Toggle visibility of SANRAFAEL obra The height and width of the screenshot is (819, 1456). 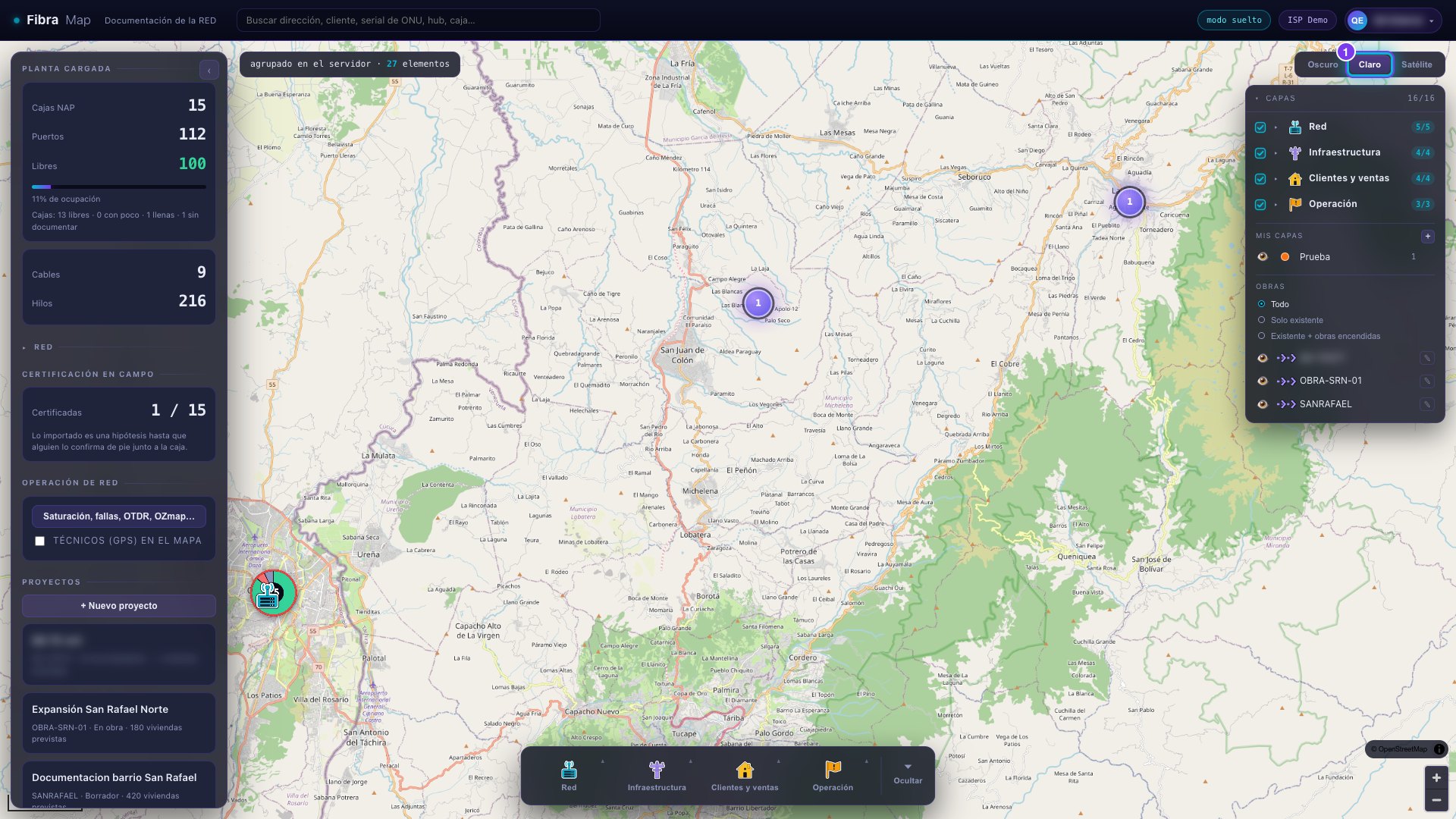(1263, 404)
